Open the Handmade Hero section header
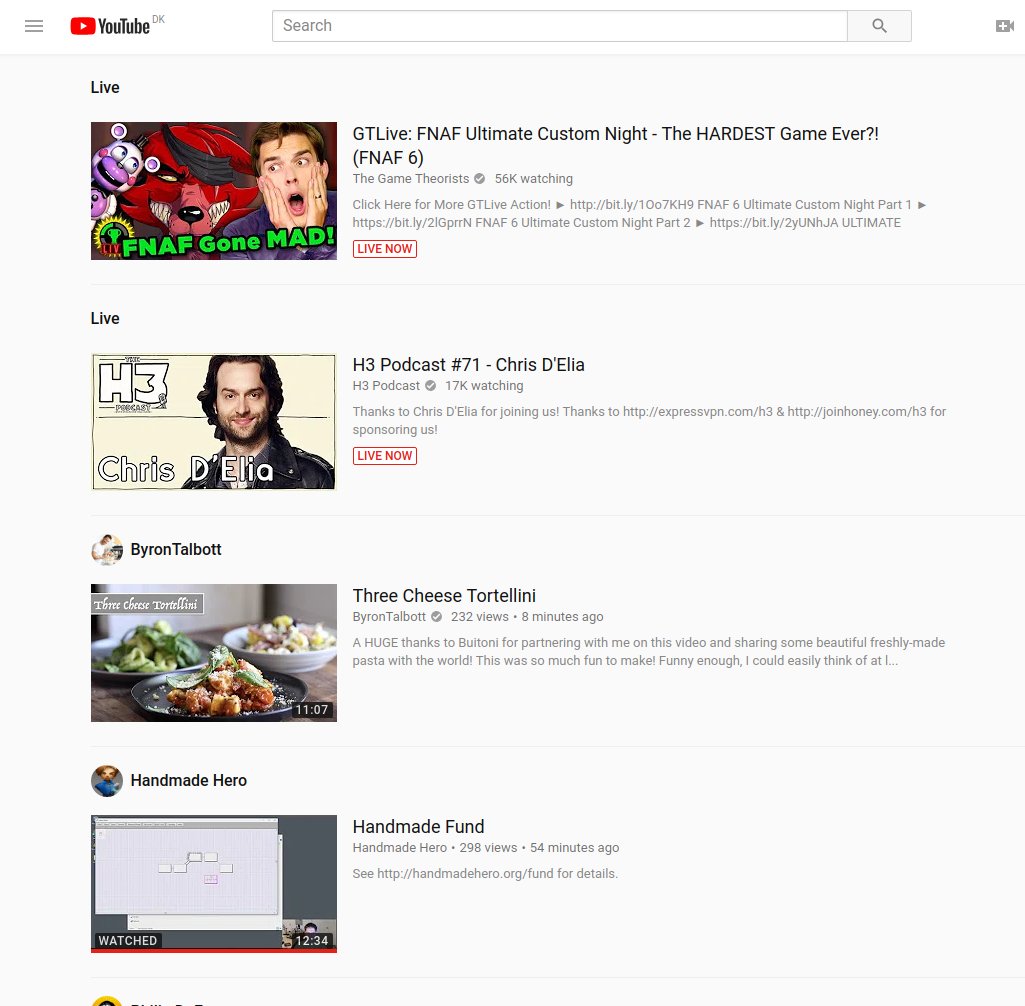Viewport: 1025px width, 1006px height. pos(188,780)
